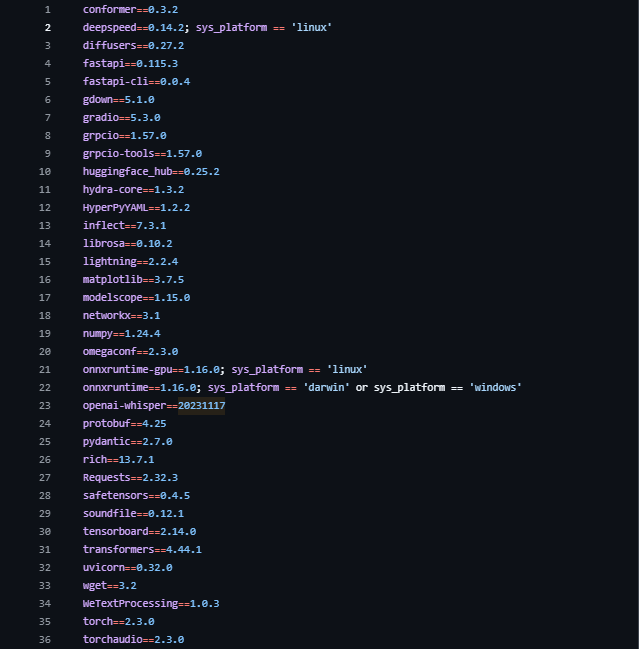Click line number 2 in the gutter

pyautogui.click(x=47, y=27)
